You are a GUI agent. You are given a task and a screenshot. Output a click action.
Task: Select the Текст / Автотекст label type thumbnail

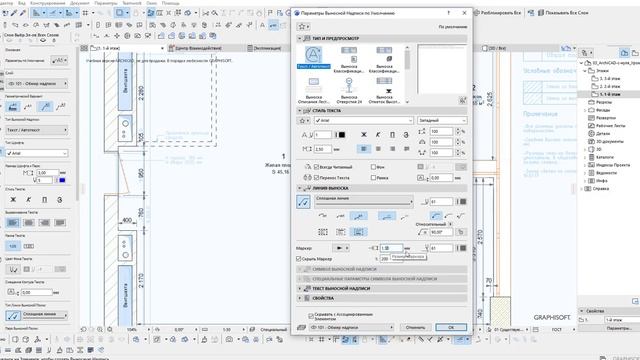(313, 57)
